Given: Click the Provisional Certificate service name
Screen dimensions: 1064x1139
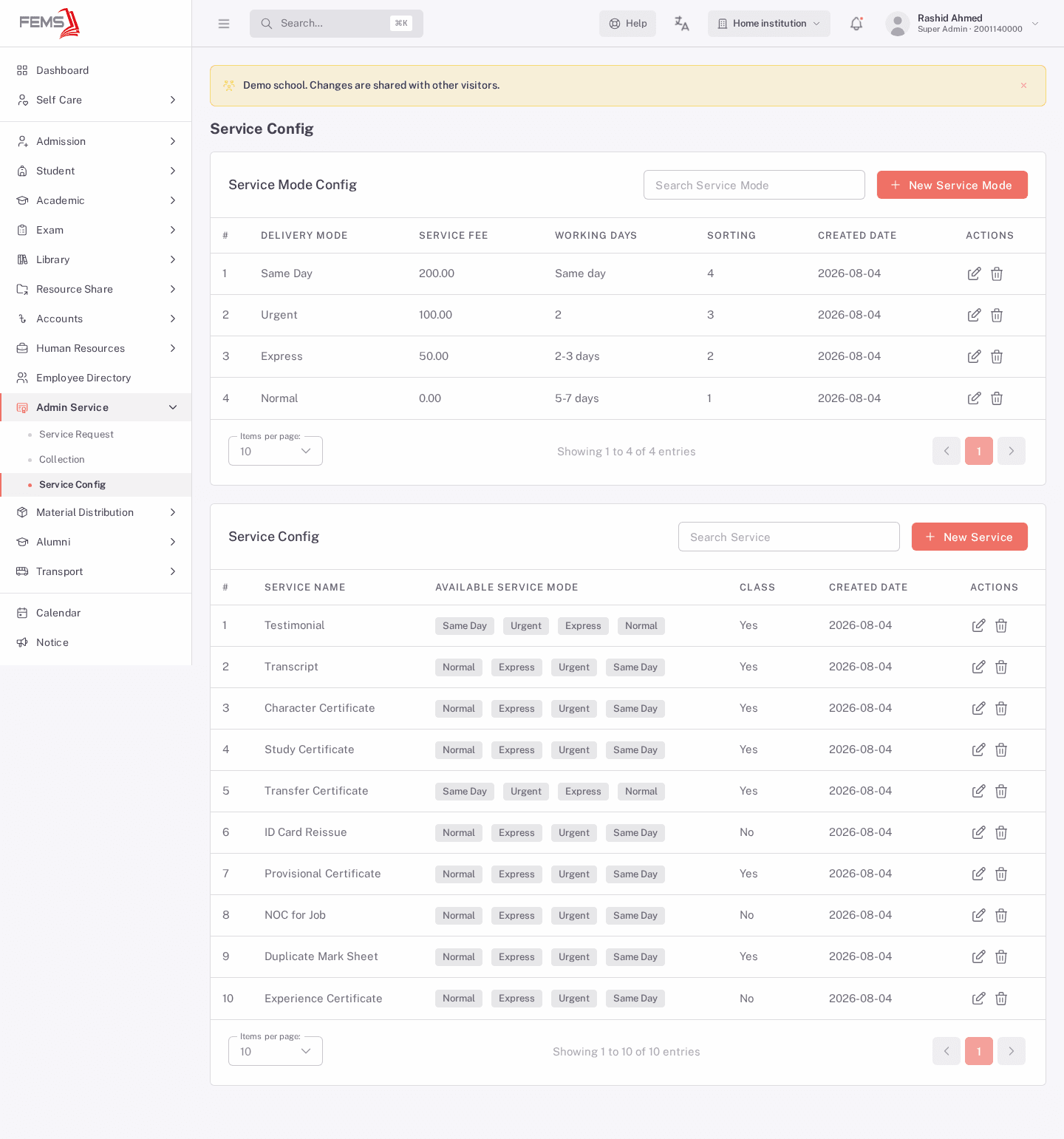Looking at the screenshot, I should coord(323,874).
